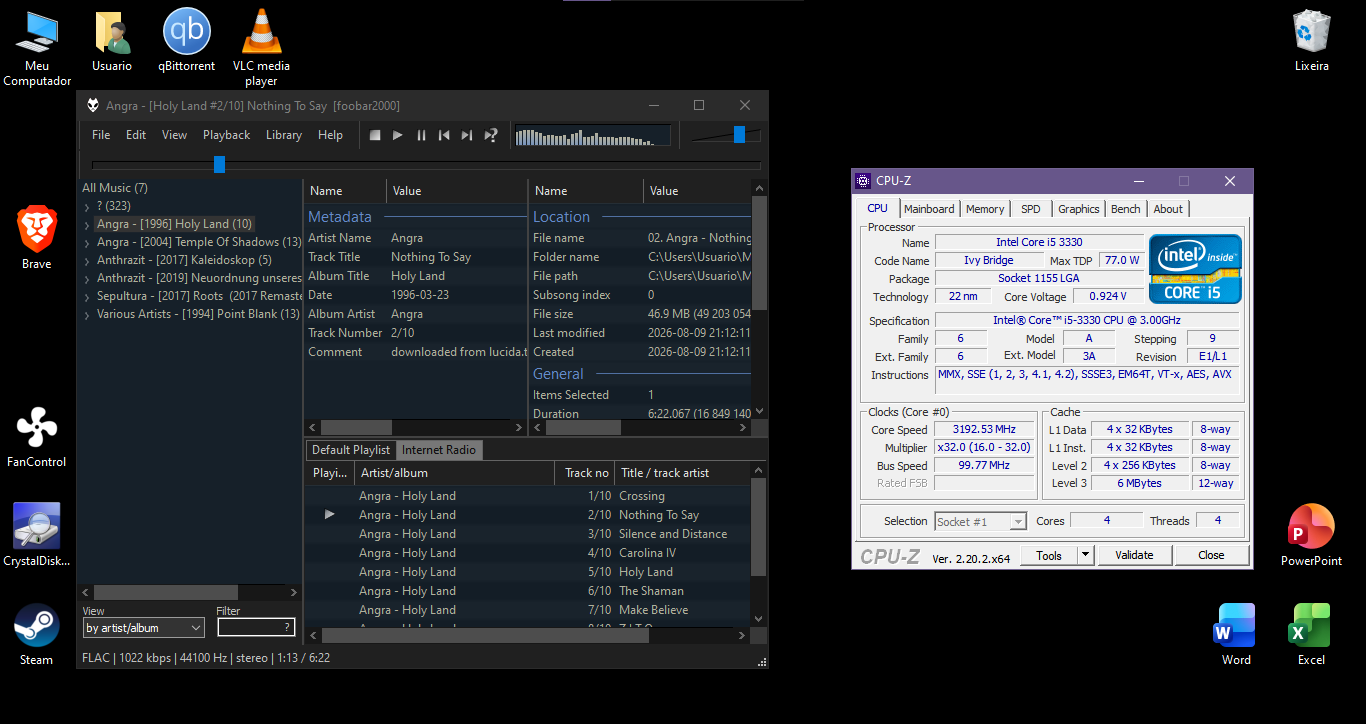Play a random track in foobar2000
Viewport: 1366px width, 724px height.
[x=491, y=135]
